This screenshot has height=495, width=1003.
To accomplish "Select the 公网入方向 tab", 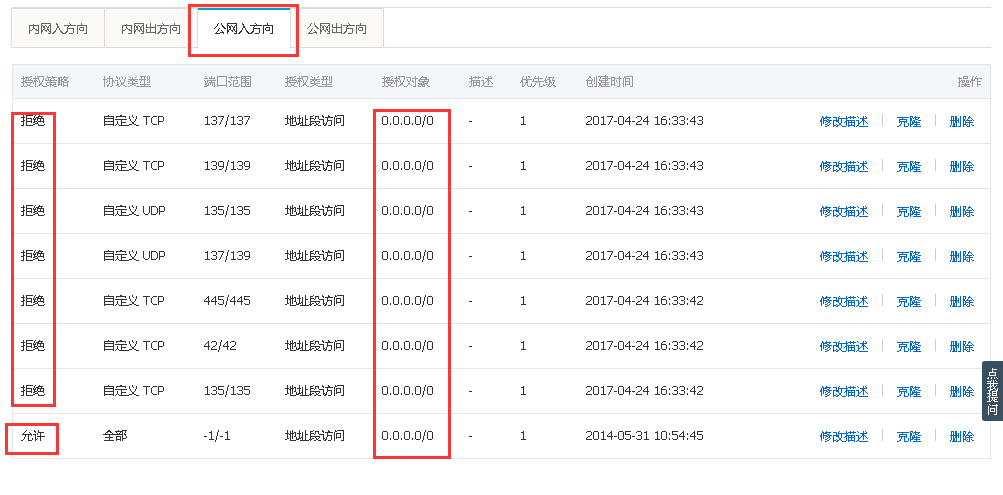I will click(x=244, y=29).
